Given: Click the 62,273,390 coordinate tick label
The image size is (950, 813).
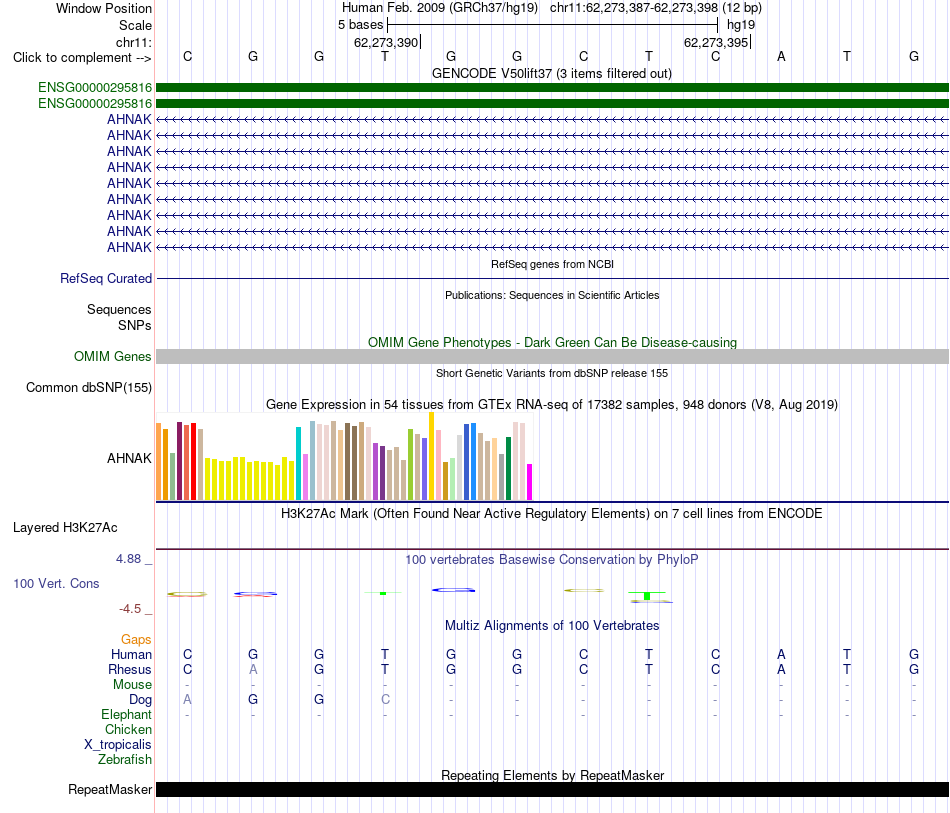Looking at the screenshot, I should click(x=386, y=42).
